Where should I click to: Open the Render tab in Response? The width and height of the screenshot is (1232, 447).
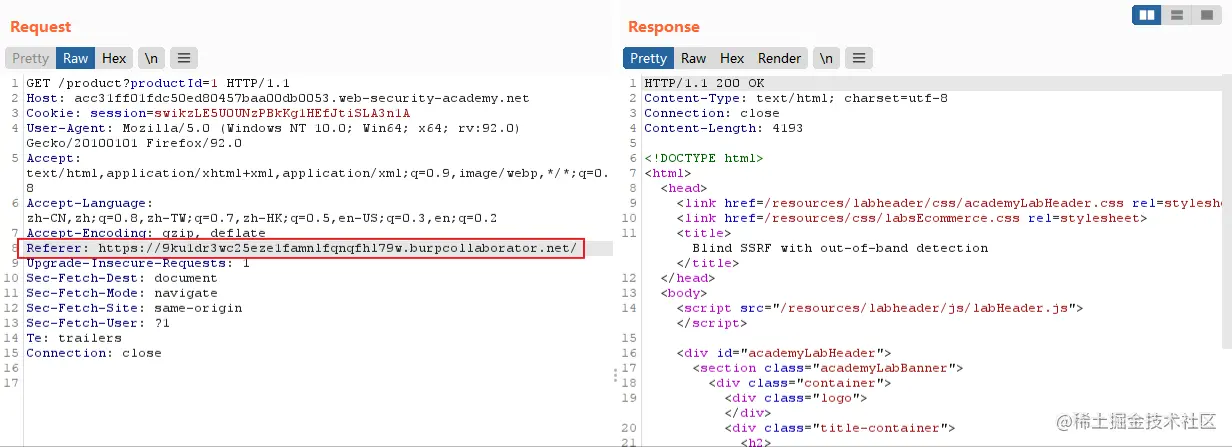coord(779,58)
